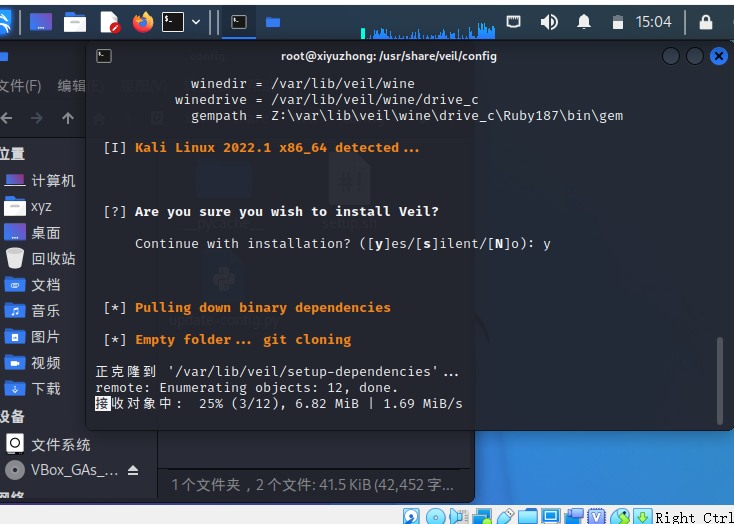This screenshot has height=524, width=734.
Task: Click VirtualBox processor V status icon
Action: coord(596,517)
